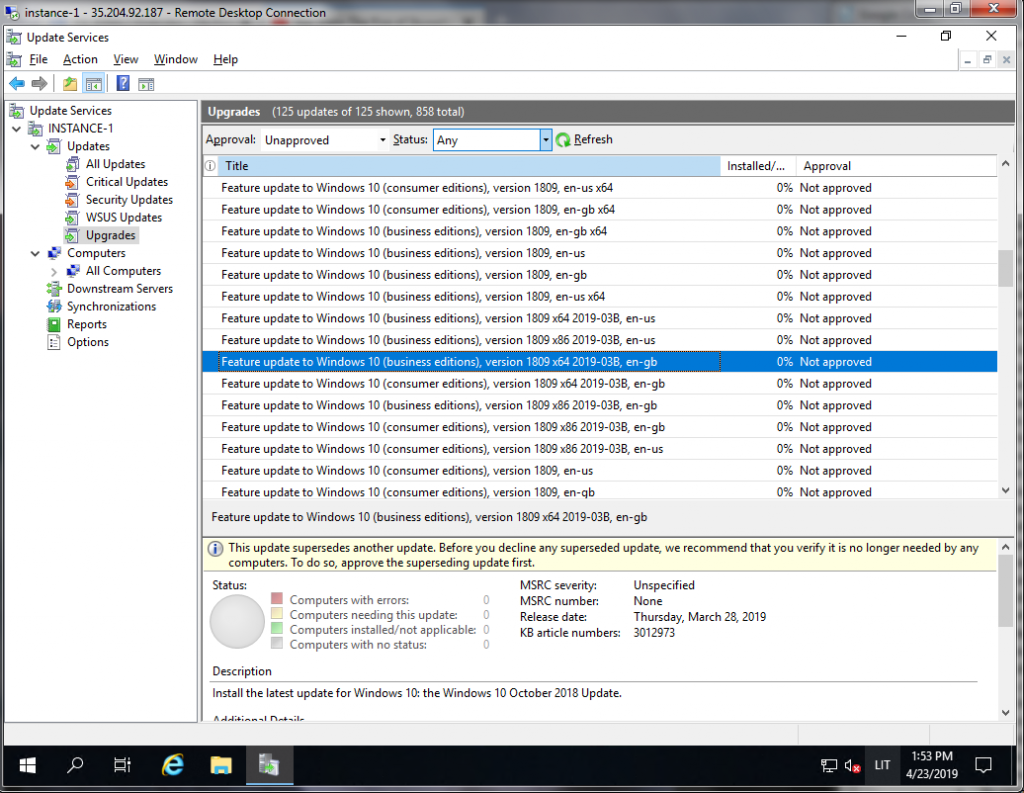Screen dimensions: 1024x793
Task: Sort by Approval column header
Action: coord(896,166)
